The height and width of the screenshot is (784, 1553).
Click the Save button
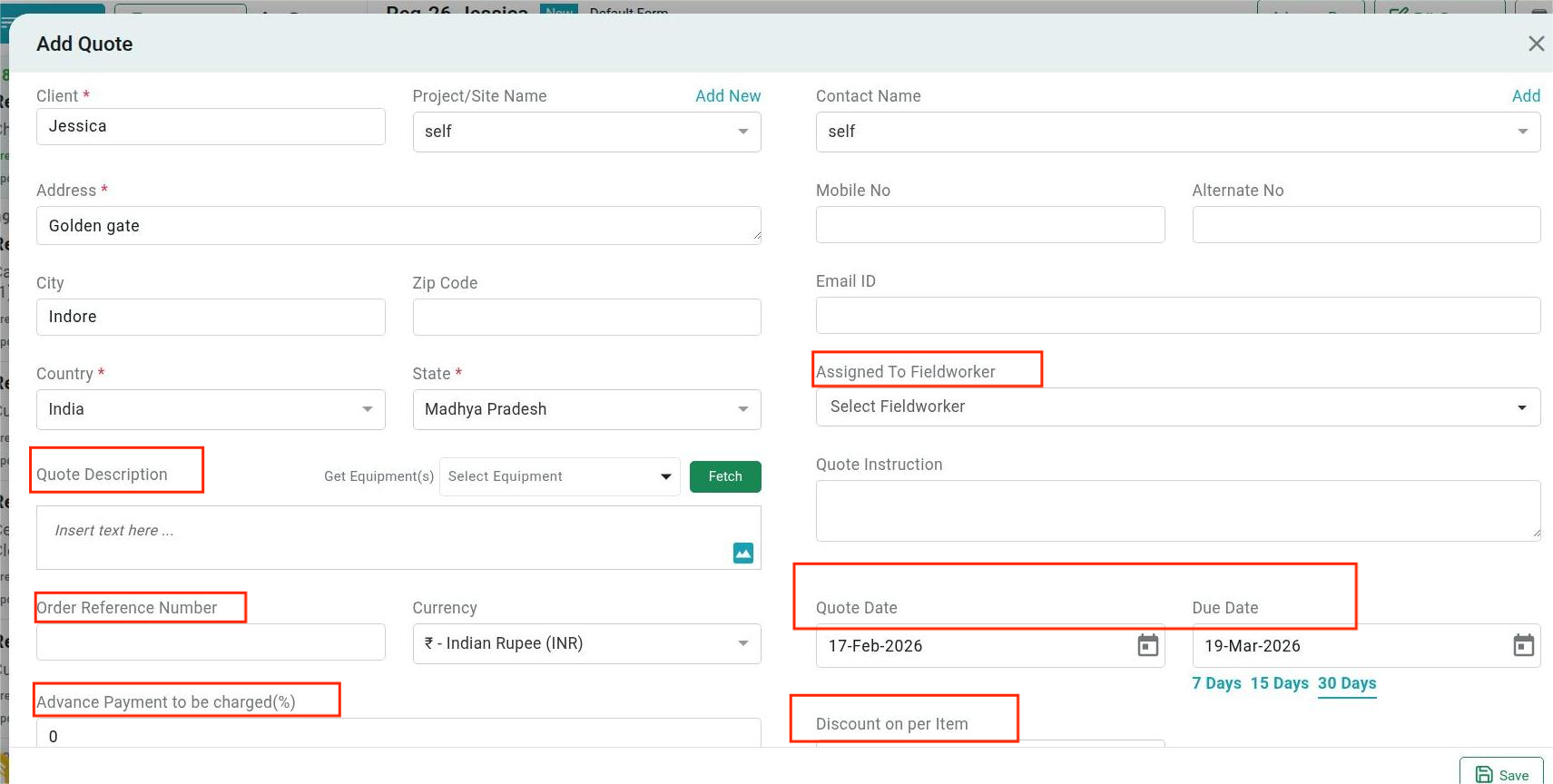(1501, 774)
